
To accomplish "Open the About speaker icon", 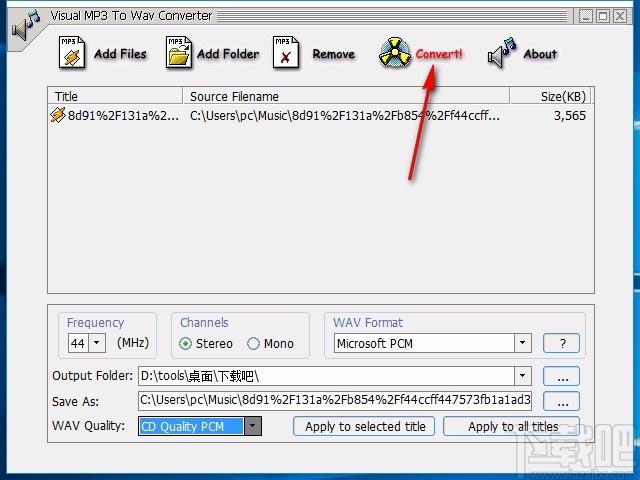I will [502, 54].
